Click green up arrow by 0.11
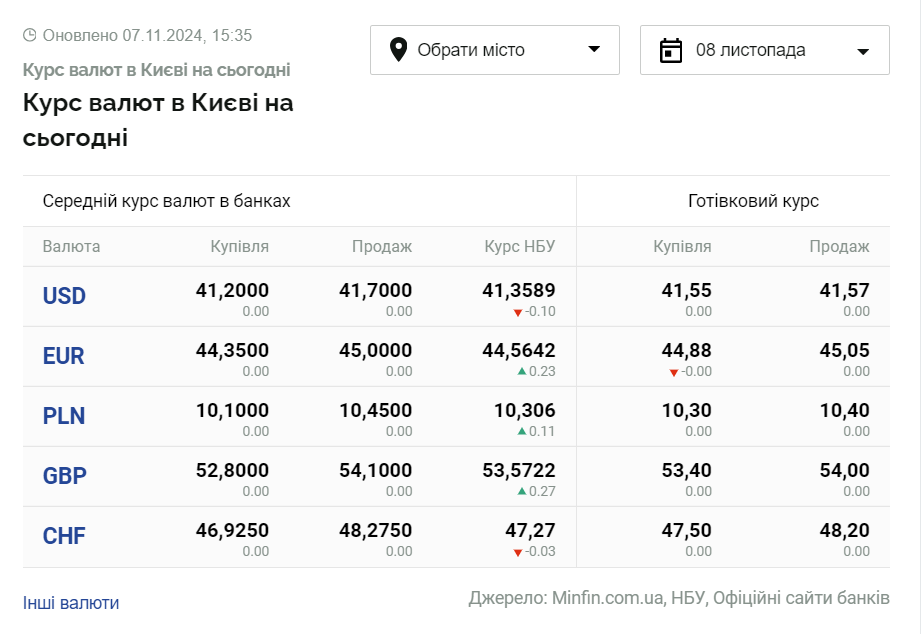The width and height of the screenshot is (921, 634). click(522, 431)
